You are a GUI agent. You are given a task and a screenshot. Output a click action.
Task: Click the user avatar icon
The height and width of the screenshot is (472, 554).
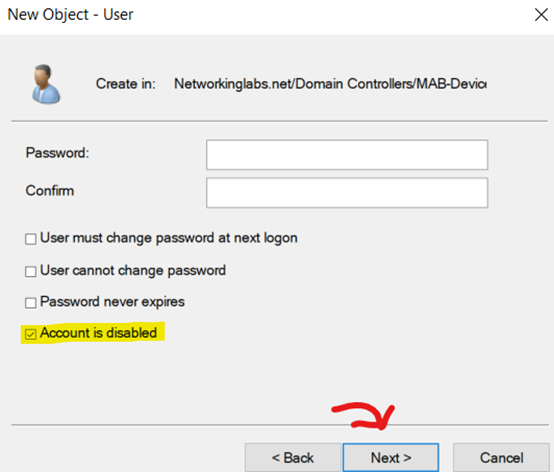click(x=46, y=84)
